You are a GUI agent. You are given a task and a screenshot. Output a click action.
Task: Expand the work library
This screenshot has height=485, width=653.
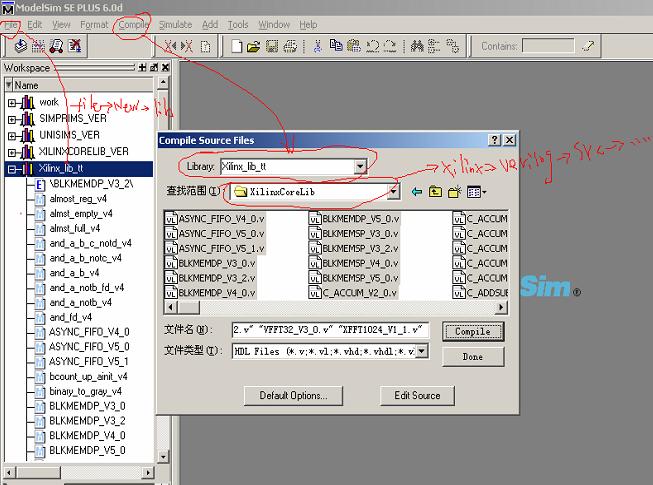pyautogui.click(x=12, y=103)
